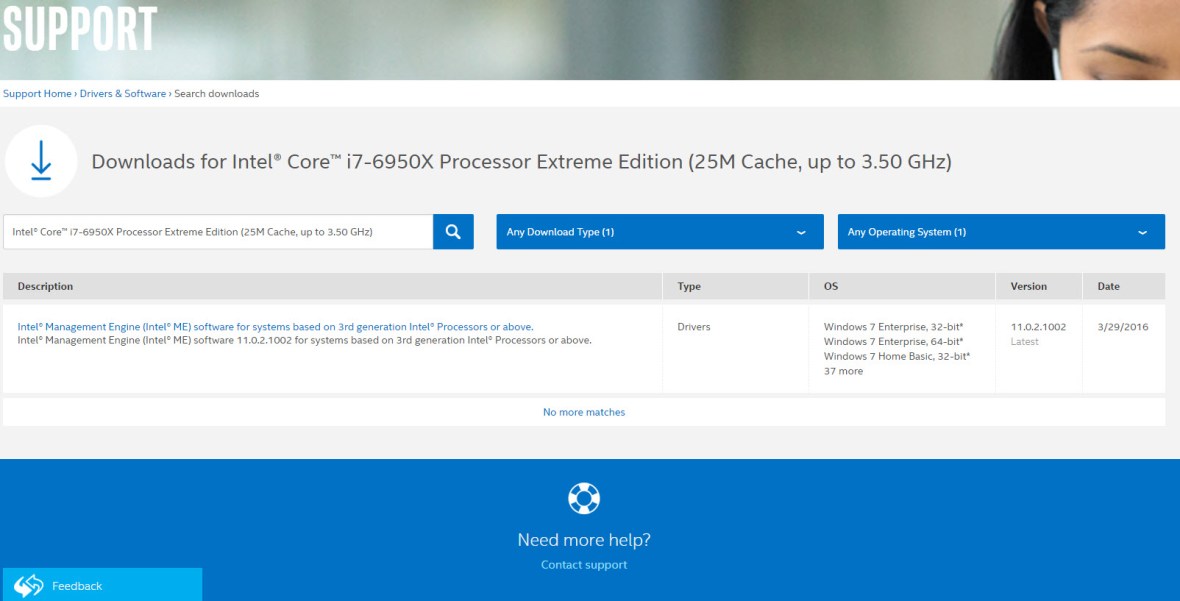Screen dimensions: 1180x601
Task: Click the chevron on Any Operating System
Action: click(x=1143, y=232)
